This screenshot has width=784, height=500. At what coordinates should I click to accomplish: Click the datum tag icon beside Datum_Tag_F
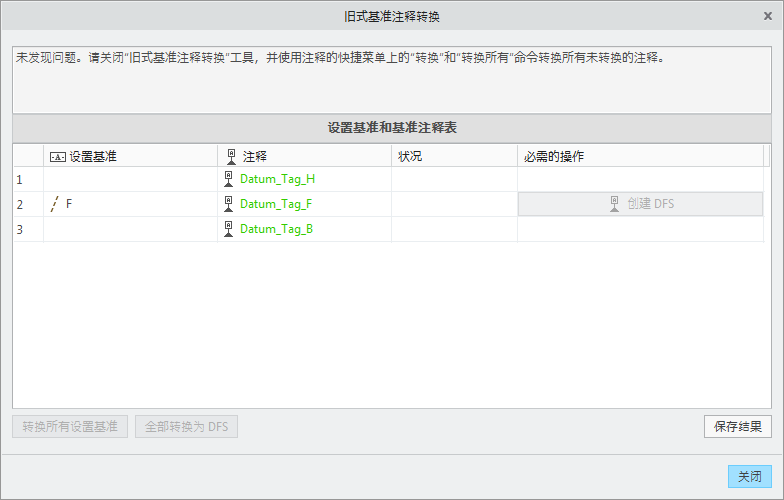[x=230, y=204]
